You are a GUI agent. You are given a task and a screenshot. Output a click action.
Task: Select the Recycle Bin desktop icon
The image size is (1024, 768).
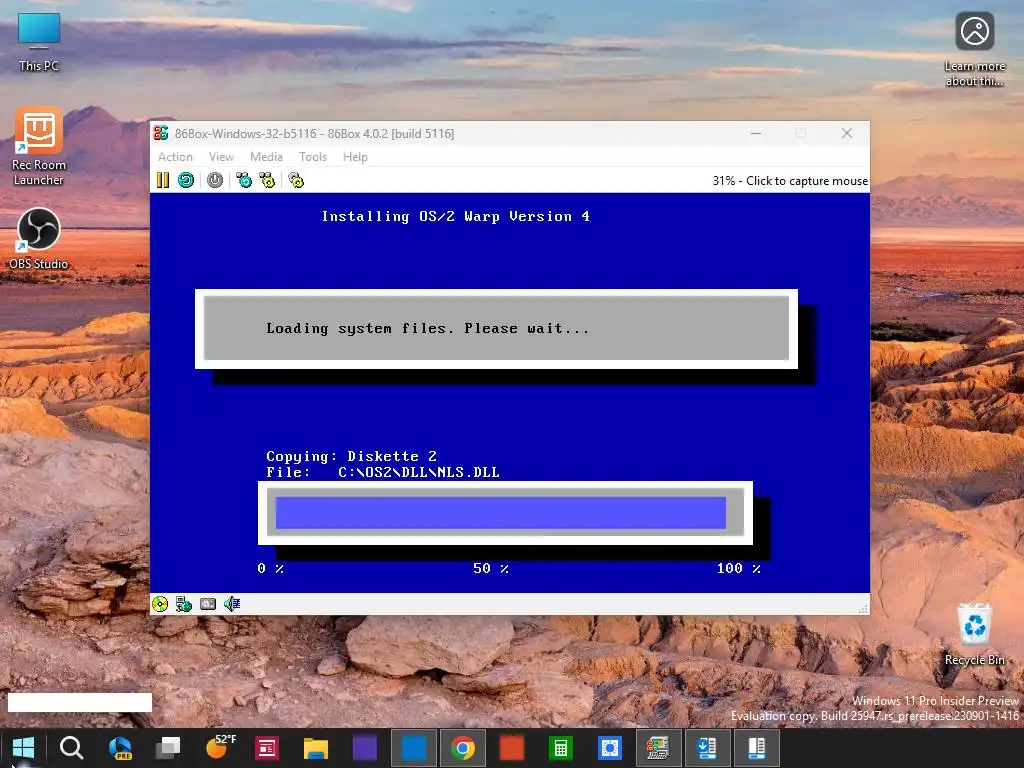974,635
